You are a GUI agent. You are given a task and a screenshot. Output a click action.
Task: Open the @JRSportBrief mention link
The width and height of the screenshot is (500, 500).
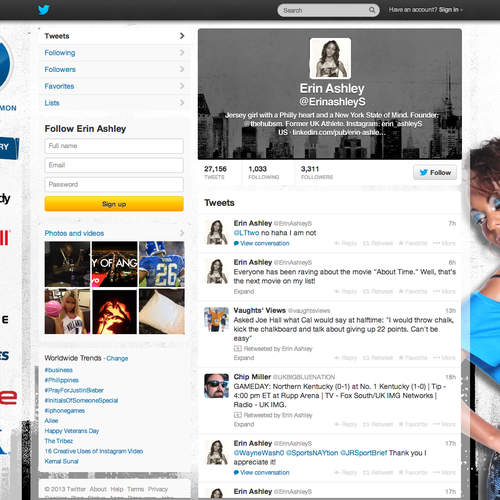pyautogui.click(x=363, y=453)
